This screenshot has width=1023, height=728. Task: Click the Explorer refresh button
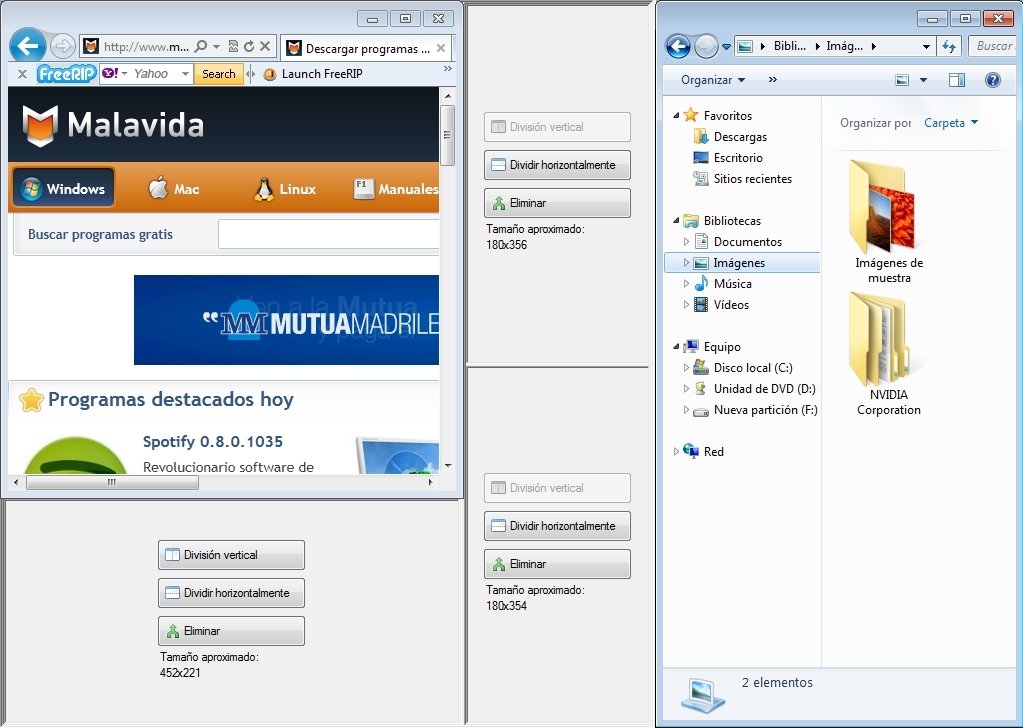click(x=949, y=46)
